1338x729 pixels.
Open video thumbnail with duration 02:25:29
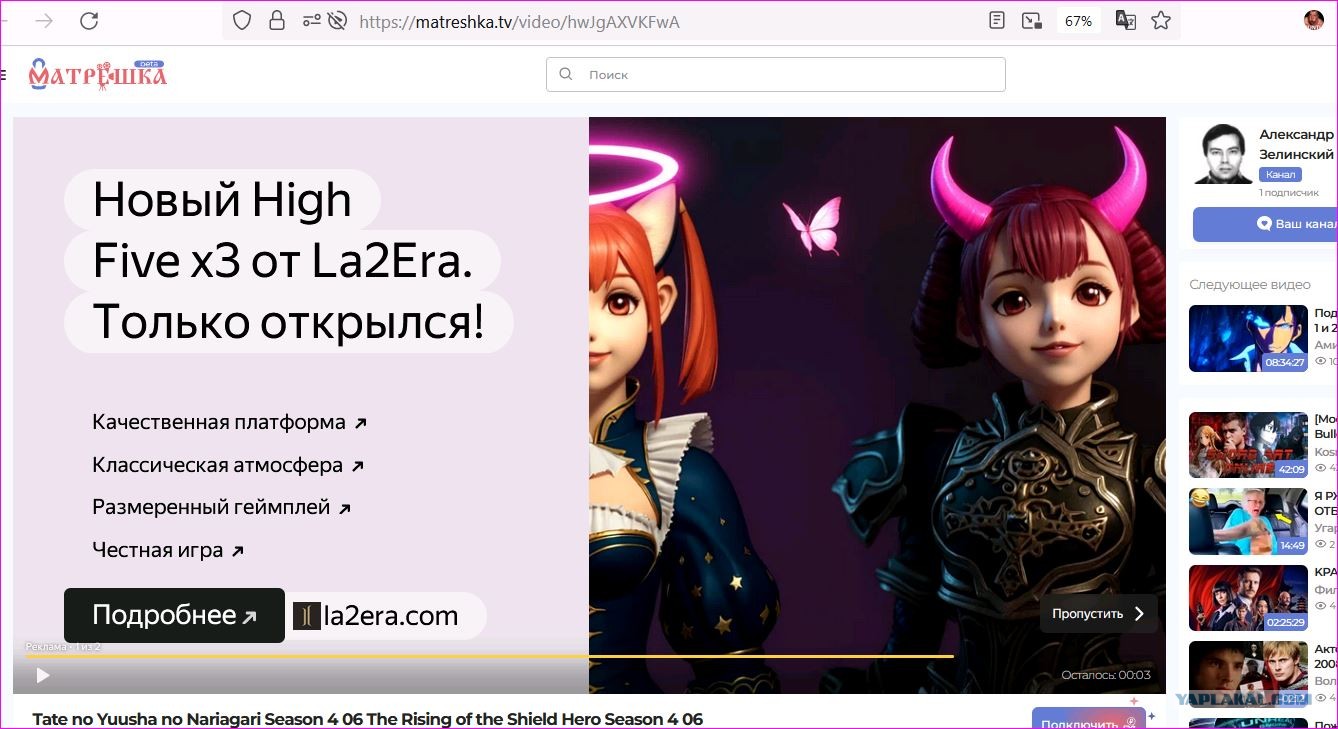tap(1248, 598)
